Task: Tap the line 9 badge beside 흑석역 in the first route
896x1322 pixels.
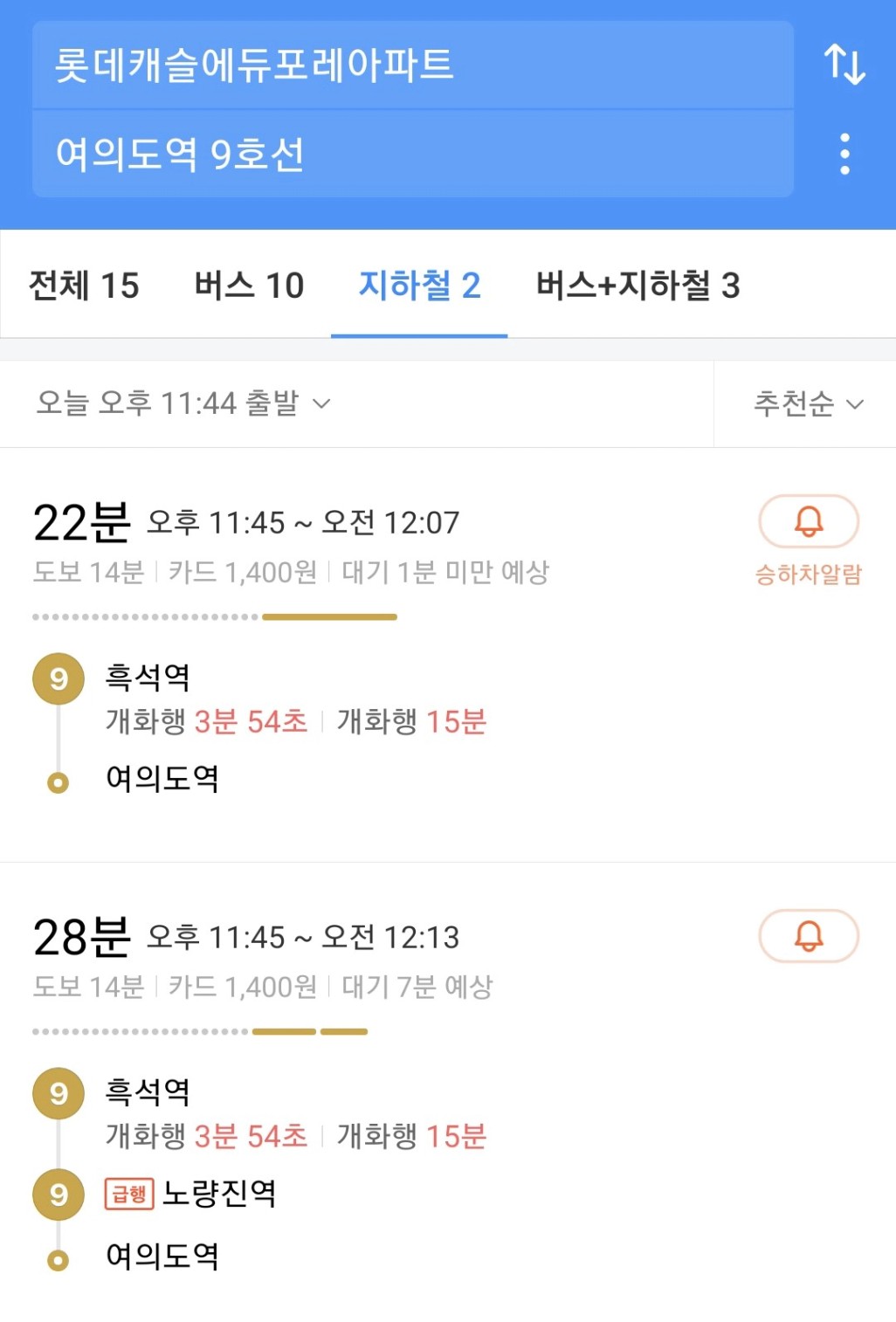Action: click(x=59, y=678)
